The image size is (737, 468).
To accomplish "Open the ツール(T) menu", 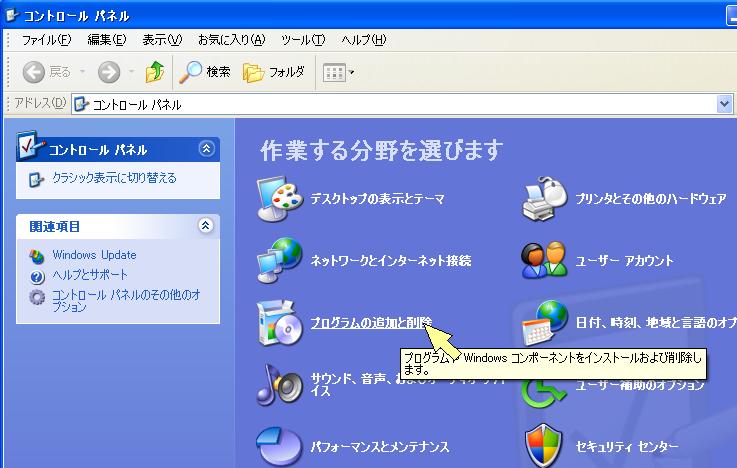I will click(303, 40).
